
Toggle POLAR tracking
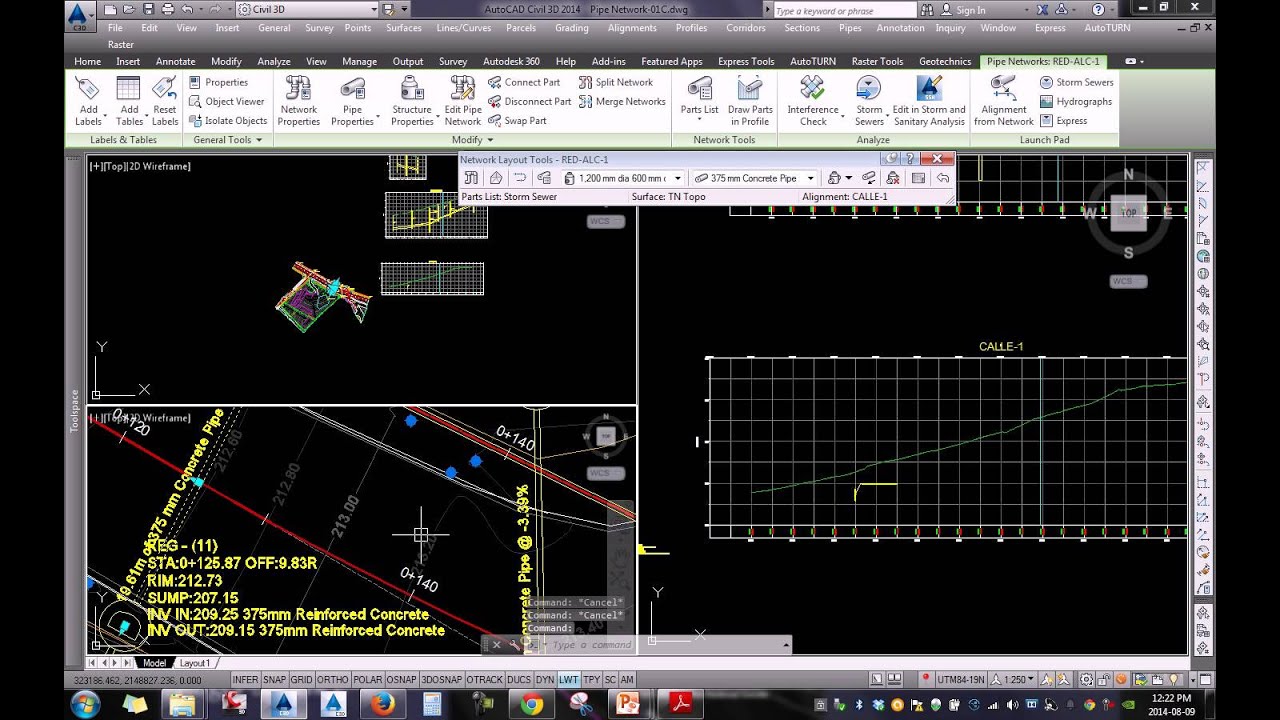pos(367,679)
